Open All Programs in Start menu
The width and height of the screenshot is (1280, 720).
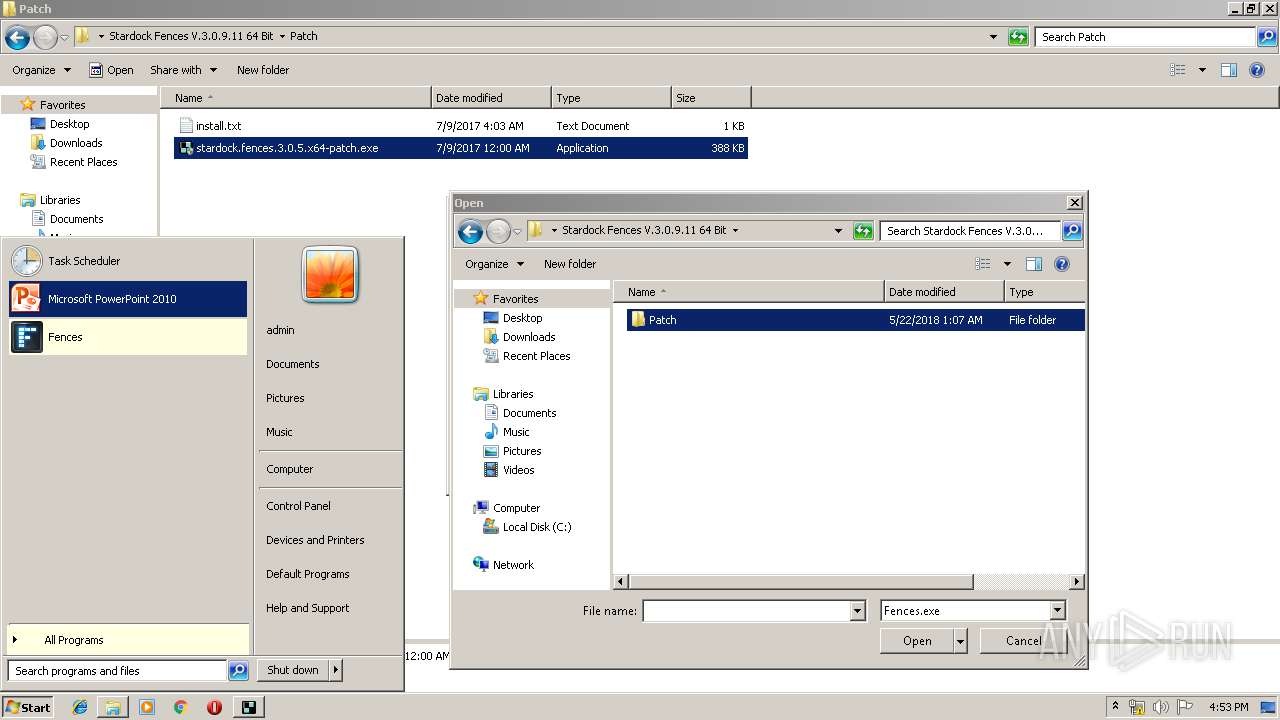[x=128, y=640]
